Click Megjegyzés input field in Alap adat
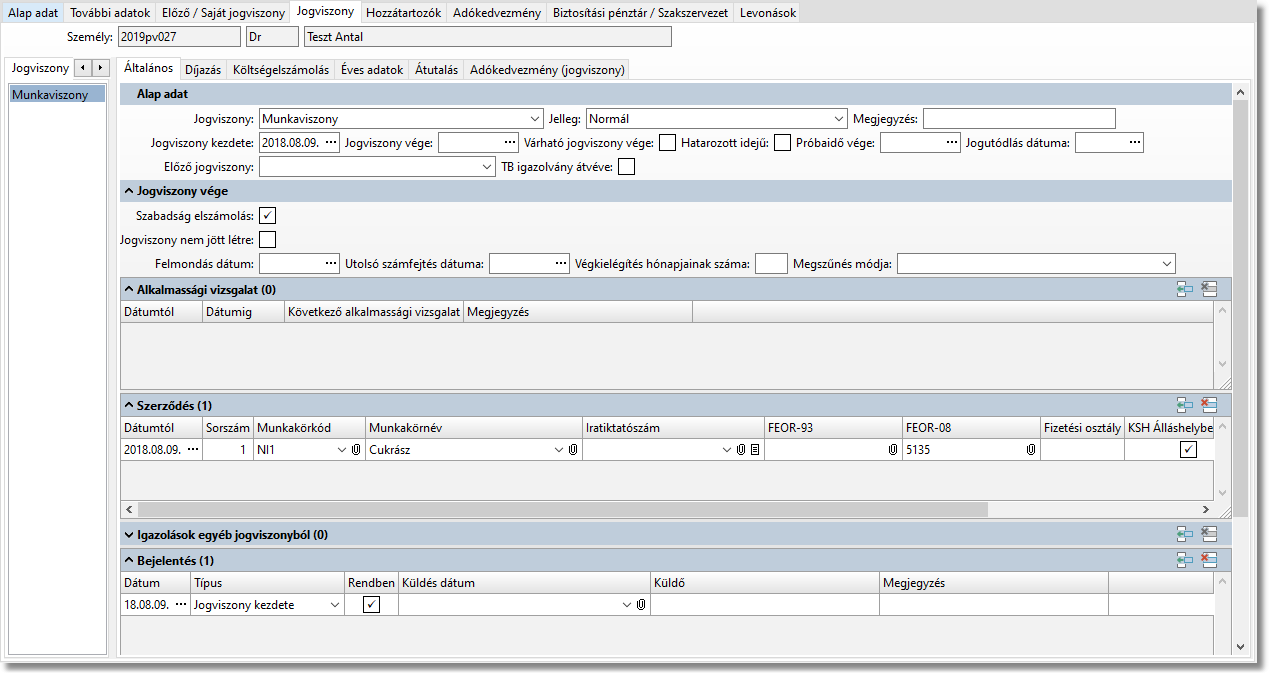The height and width of the screenshot is (675, 1269). (1019, 119)
